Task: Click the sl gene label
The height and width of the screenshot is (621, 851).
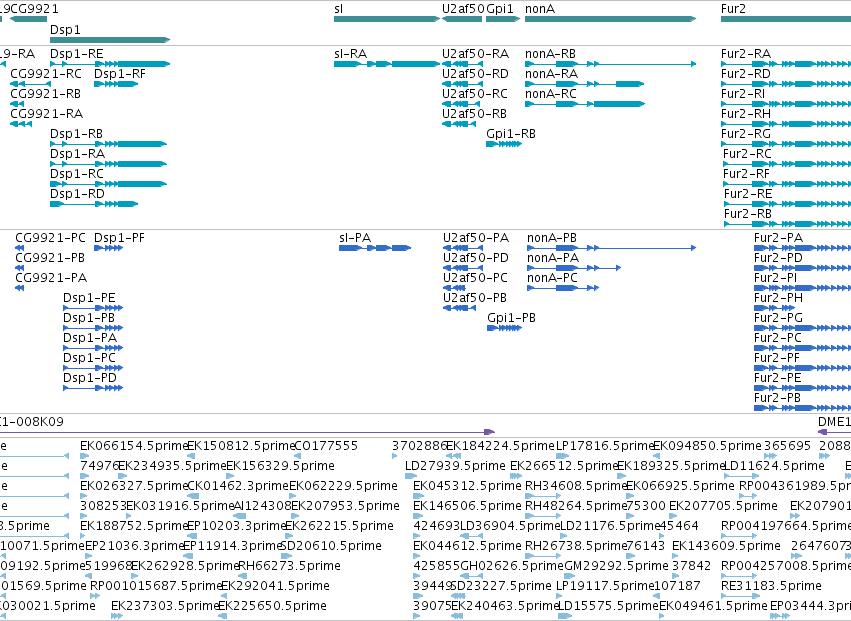Action: point(339,9)
